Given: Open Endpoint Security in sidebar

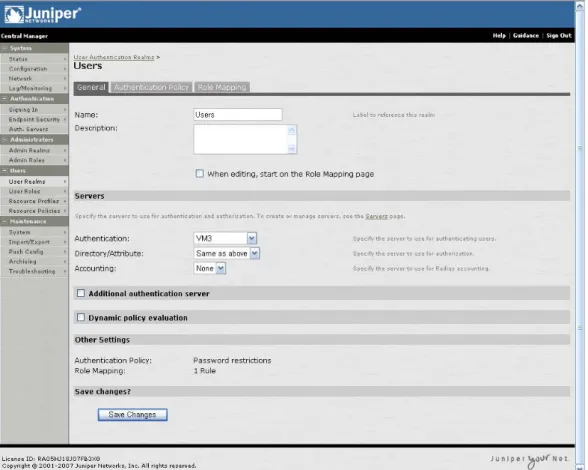Looking at the screenshot, I should (x=34, y=120).
